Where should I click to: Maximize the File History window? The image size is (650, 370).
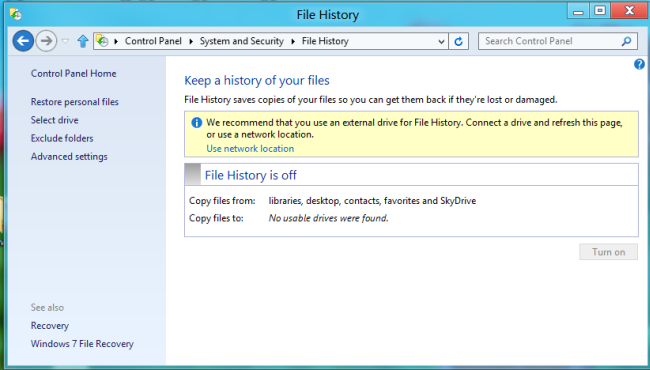600,11
